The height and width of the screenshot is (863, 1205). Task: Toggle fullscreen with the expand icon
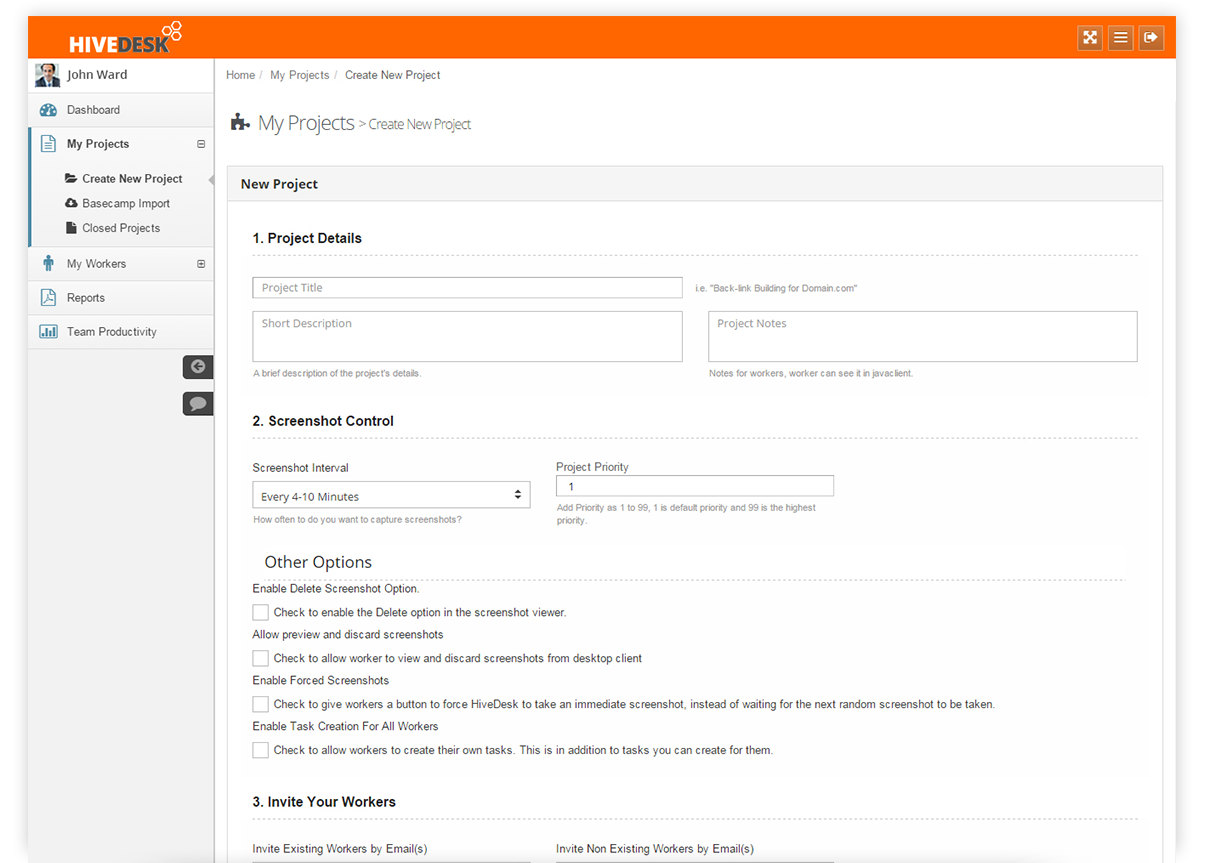1090,38
